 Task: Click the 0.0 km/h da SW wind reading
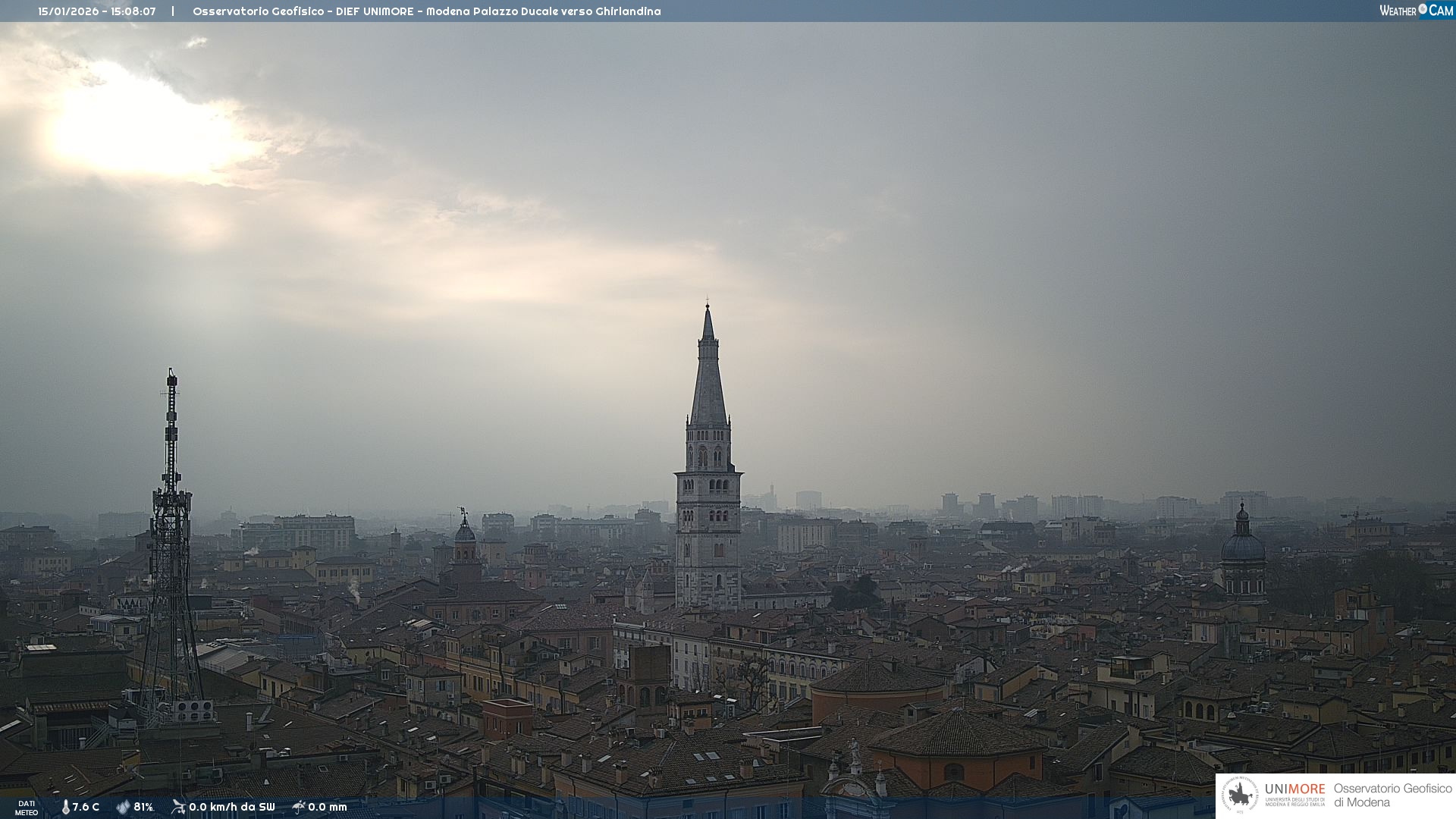(231, 807)
